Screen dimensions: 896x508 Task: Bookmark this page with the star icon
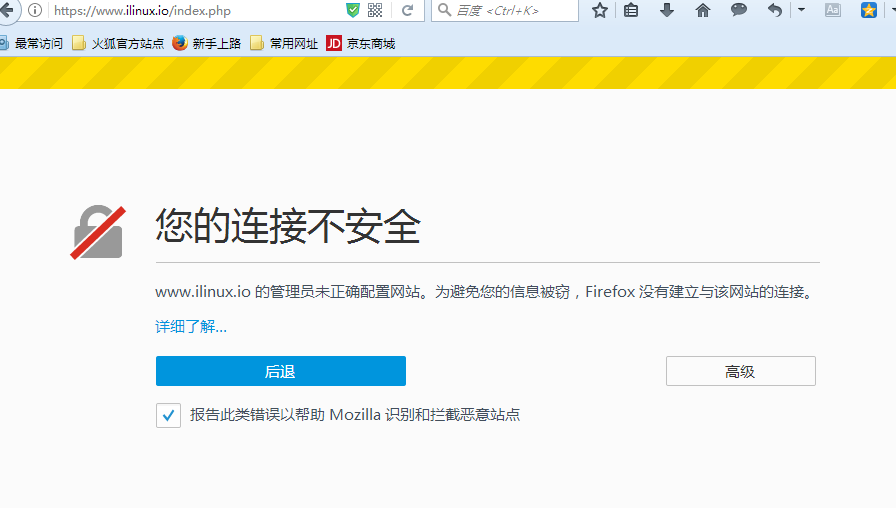pyautogui.click(x=599, y=10)
